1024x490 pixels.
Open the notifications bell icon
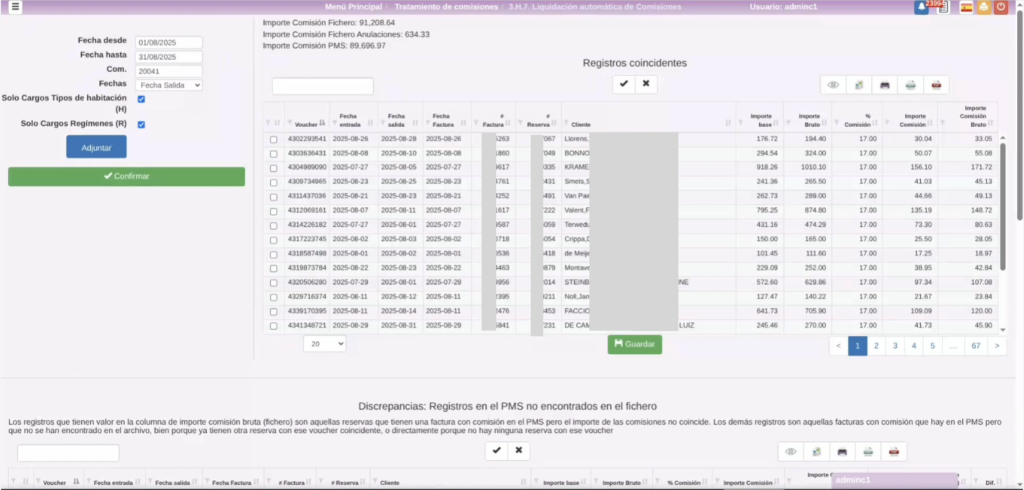click(x=921, y=7)
